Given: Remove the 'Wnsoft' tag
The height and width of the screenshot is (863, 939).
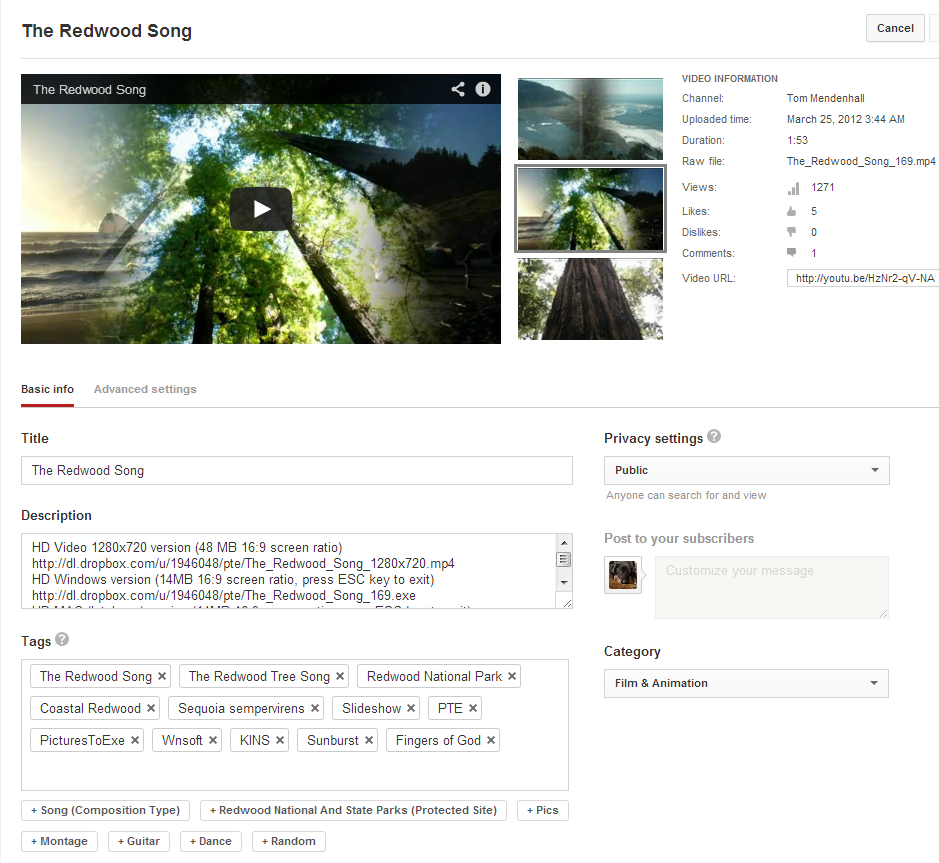Looking at the screenshot, I should coord(213,740).
